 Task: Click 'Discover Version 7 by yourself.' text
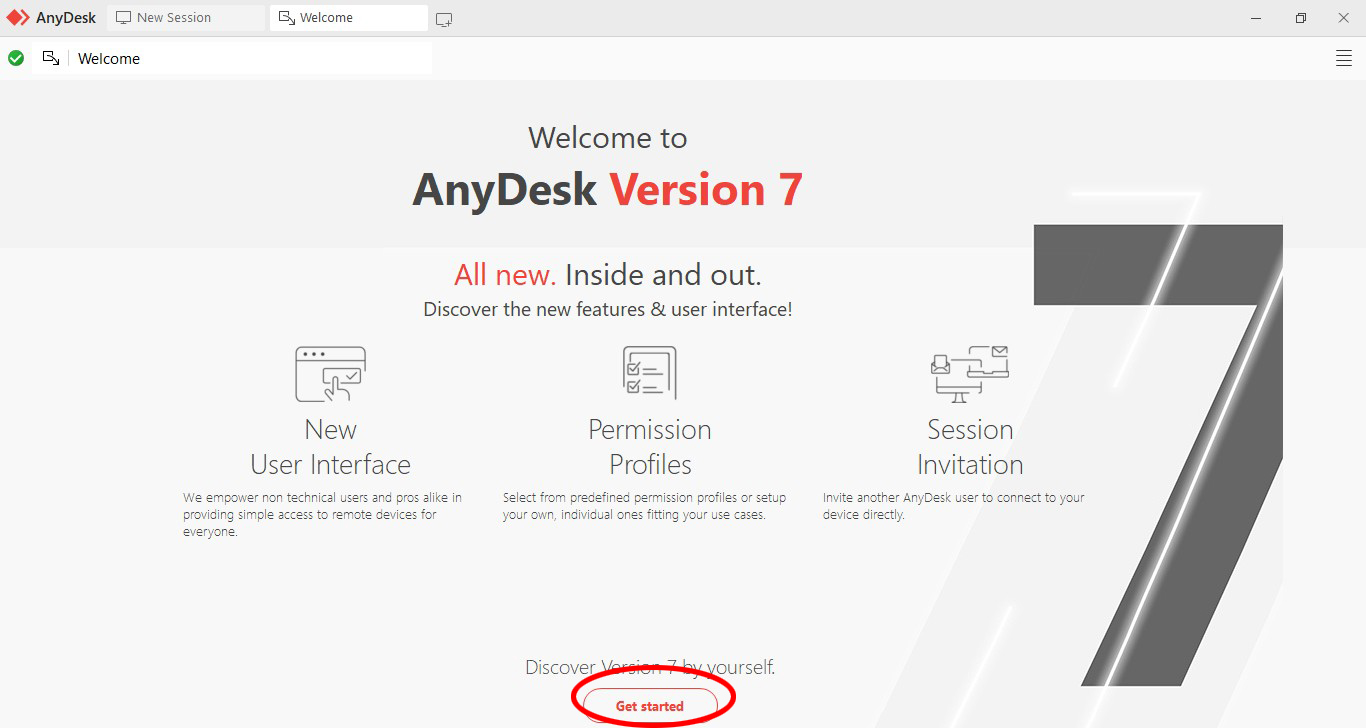coord(650,667)
